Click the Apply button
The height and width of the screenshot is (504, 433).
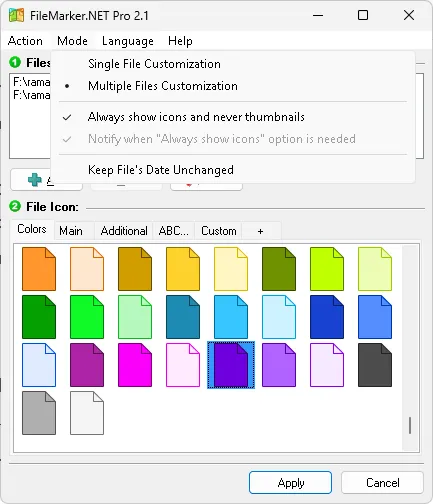(x=290, y=482)
